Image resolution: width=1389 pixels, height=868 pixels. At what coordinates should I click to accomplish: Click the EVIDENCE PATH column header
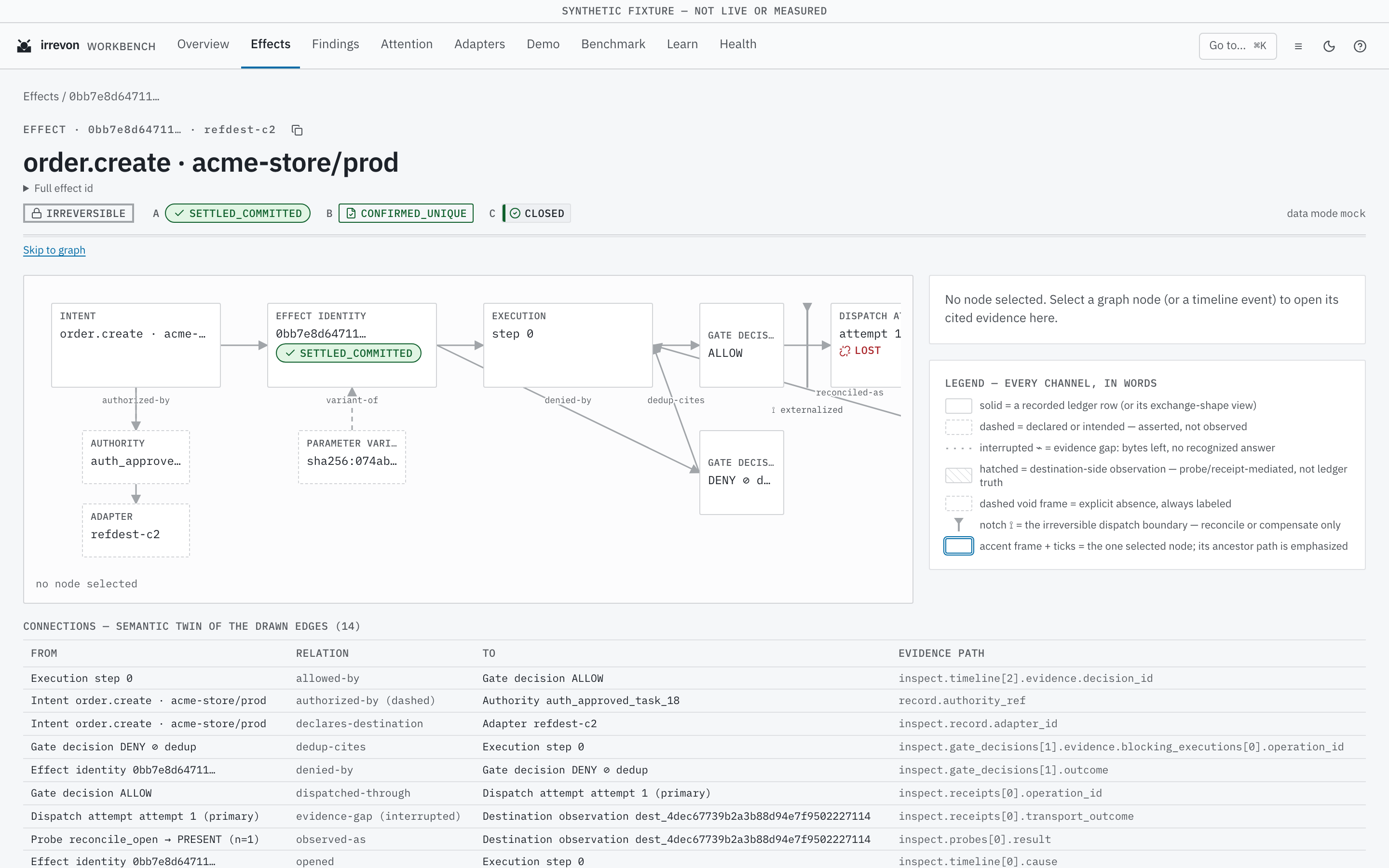(941, 653)
